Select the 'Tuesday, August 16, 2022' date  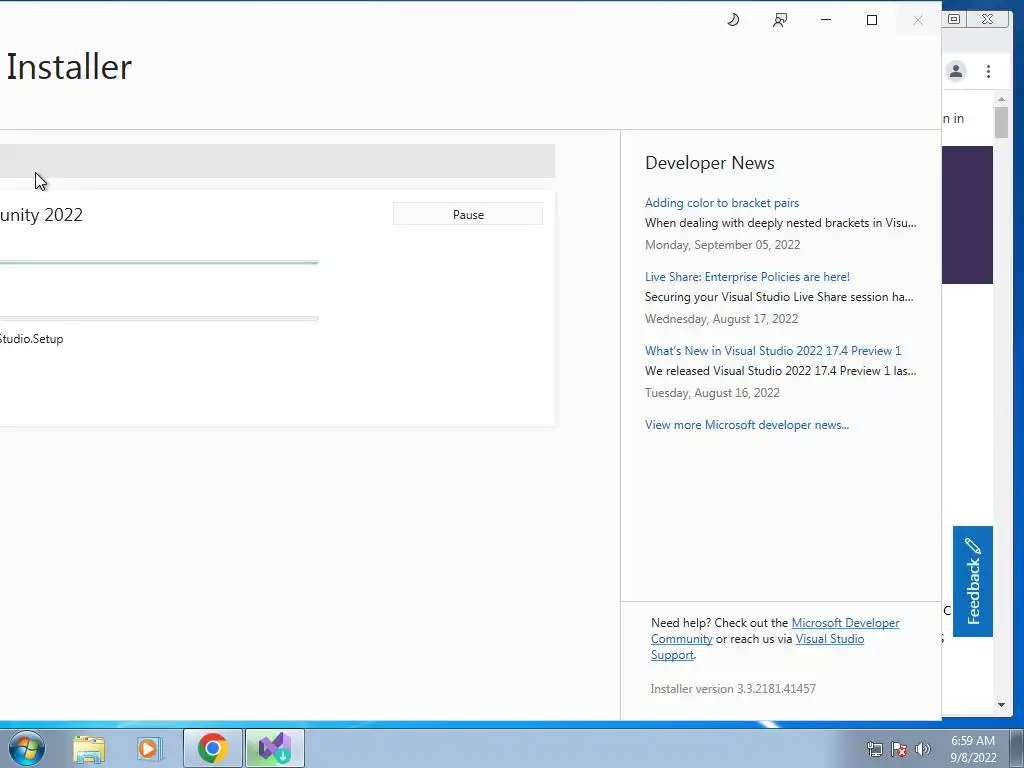tap(712, 392)
